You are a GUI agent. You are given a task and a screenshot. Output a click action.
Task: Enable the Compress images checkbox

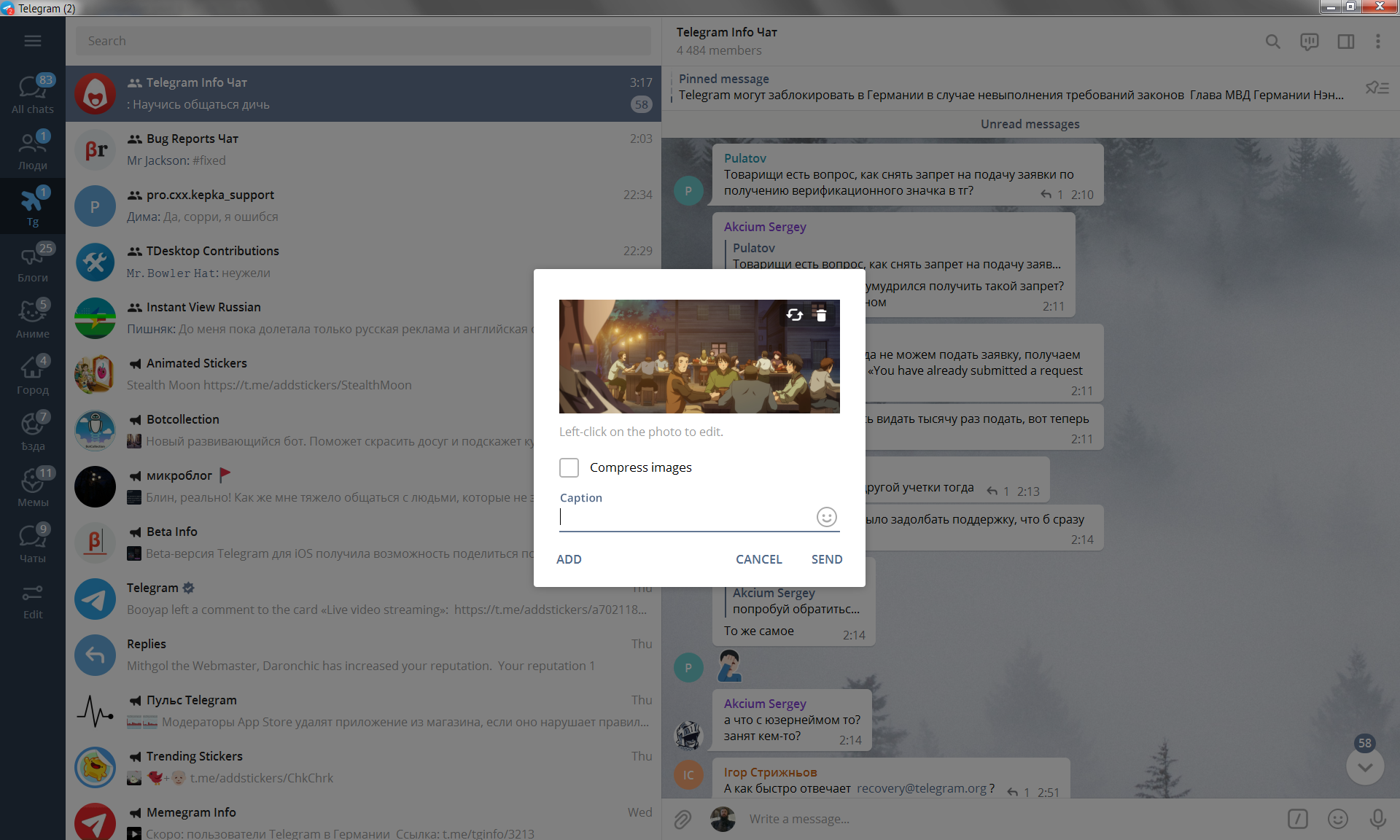coord(569,467)
